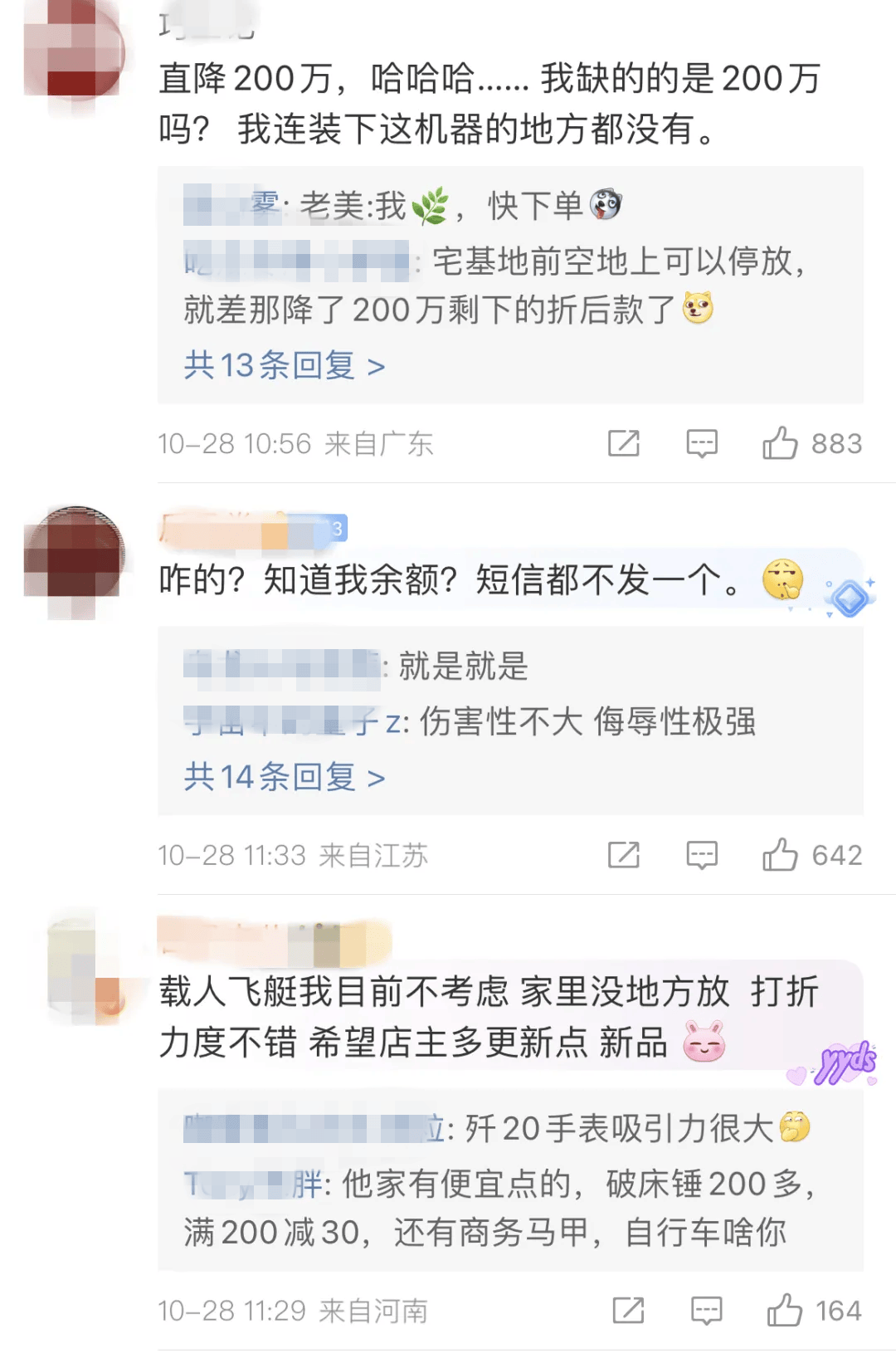The height and width of the screenshot is (1358, 896).
Task: Open second commenter's avatar profile
Action: (x=75, y=561)
